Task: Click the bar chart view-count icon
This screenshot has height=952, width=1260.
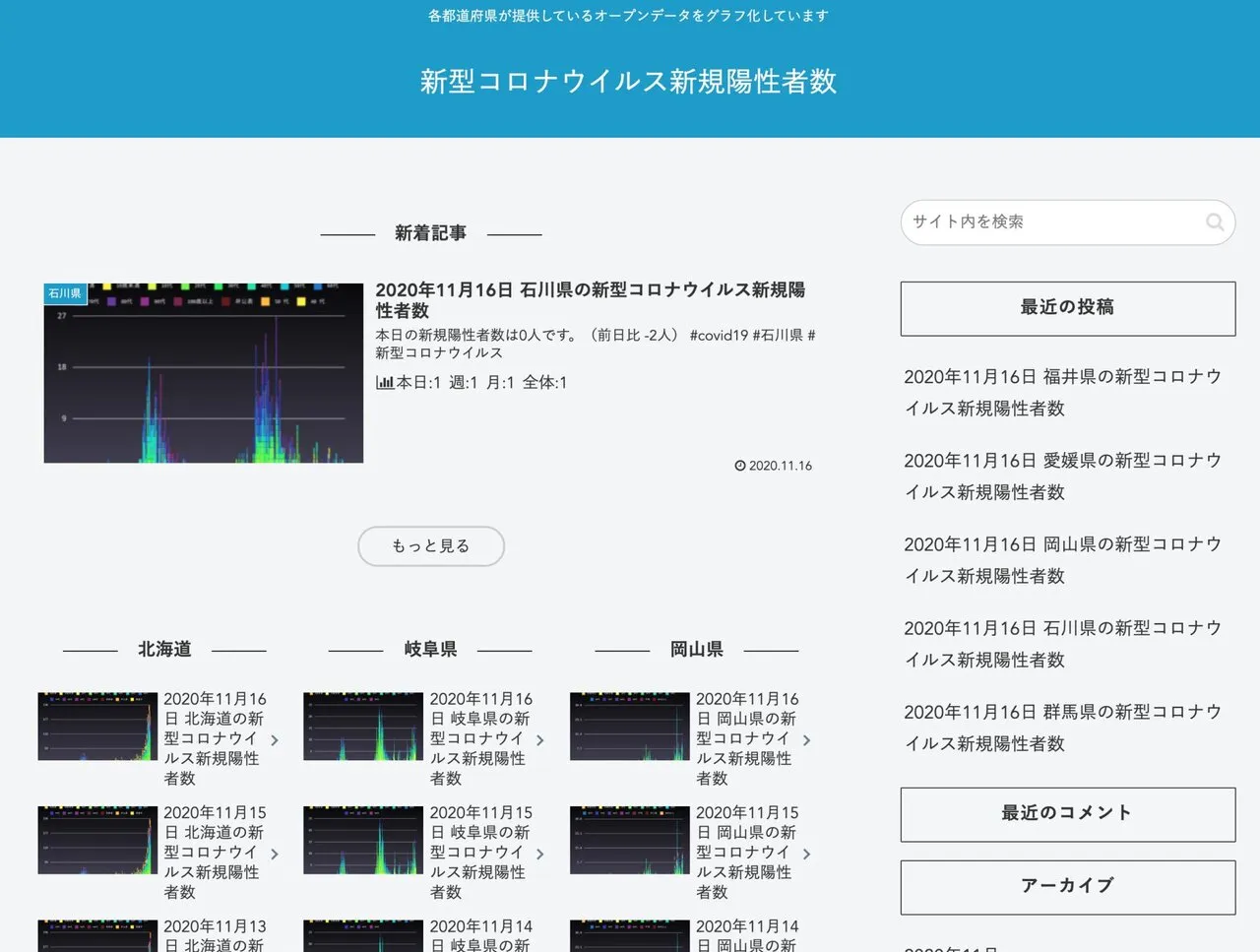Action: [x=384, y=383]
